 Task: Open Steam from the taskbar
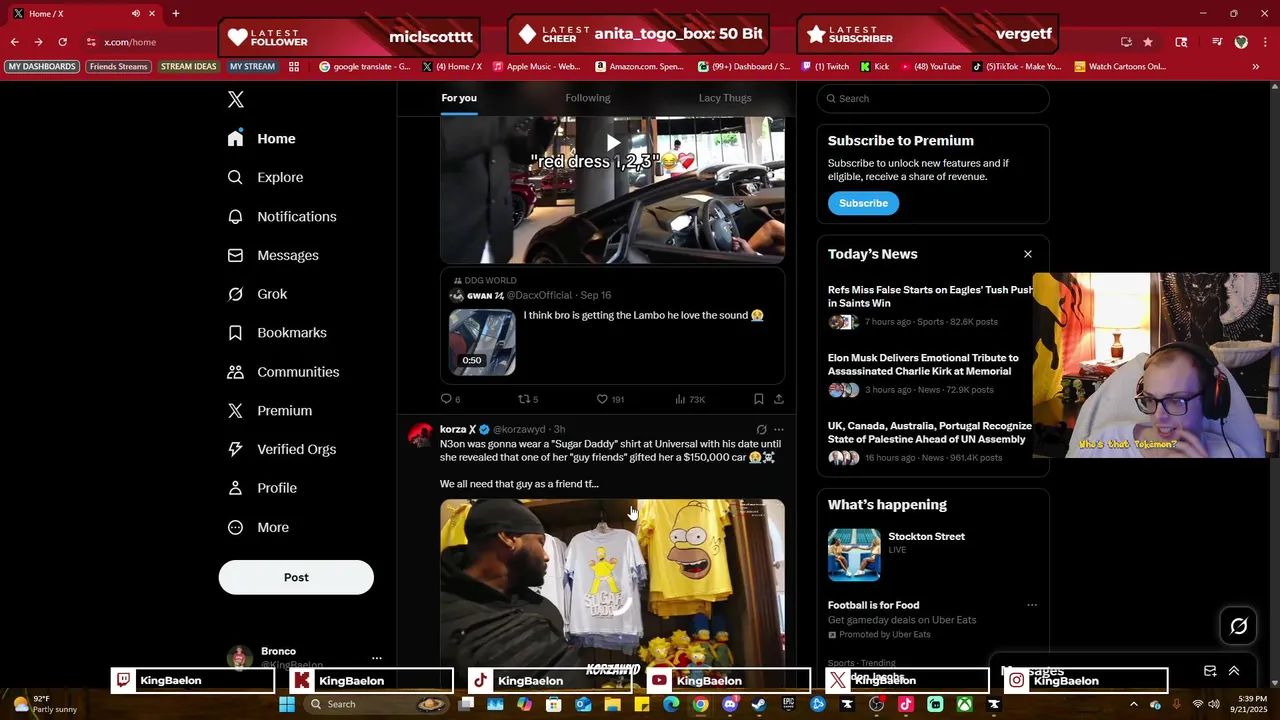tap(759, 704)
